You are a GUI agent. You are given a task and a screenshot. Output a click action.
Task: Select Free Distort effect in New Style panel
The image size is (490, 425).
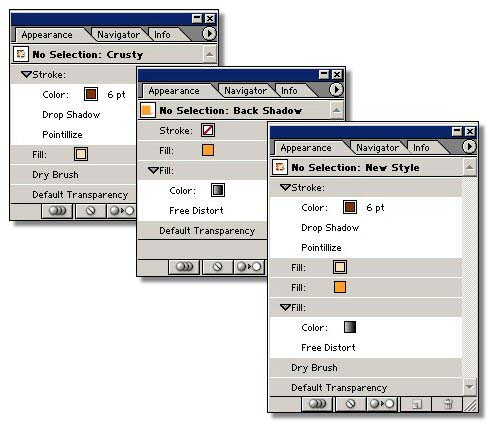coord(328,348)
